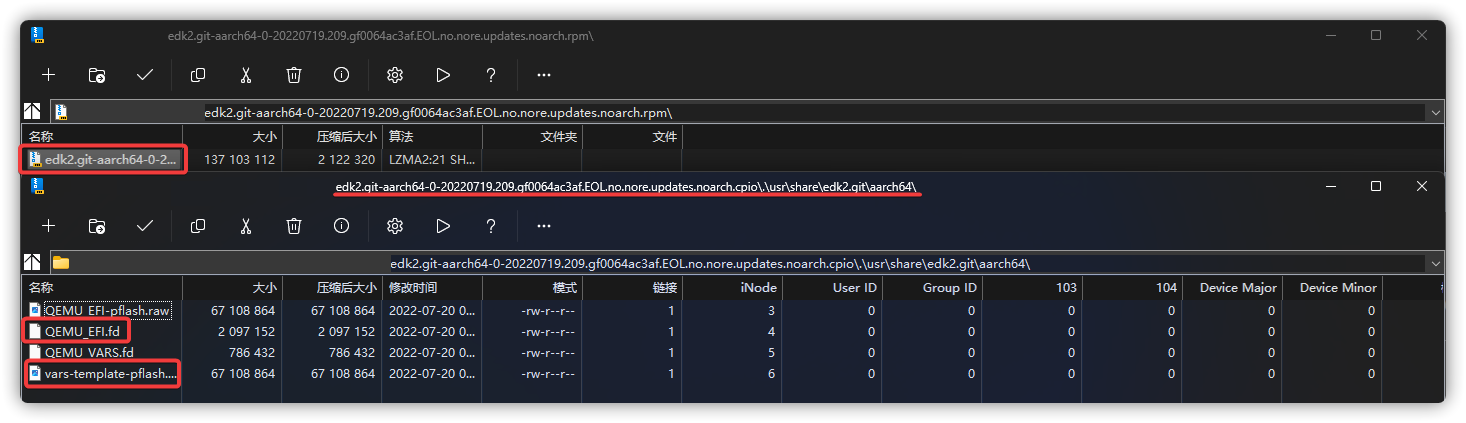1466x423 pixels.
Task: Sort by 名称 column in the rpm window
Action: tap(102, 136)
